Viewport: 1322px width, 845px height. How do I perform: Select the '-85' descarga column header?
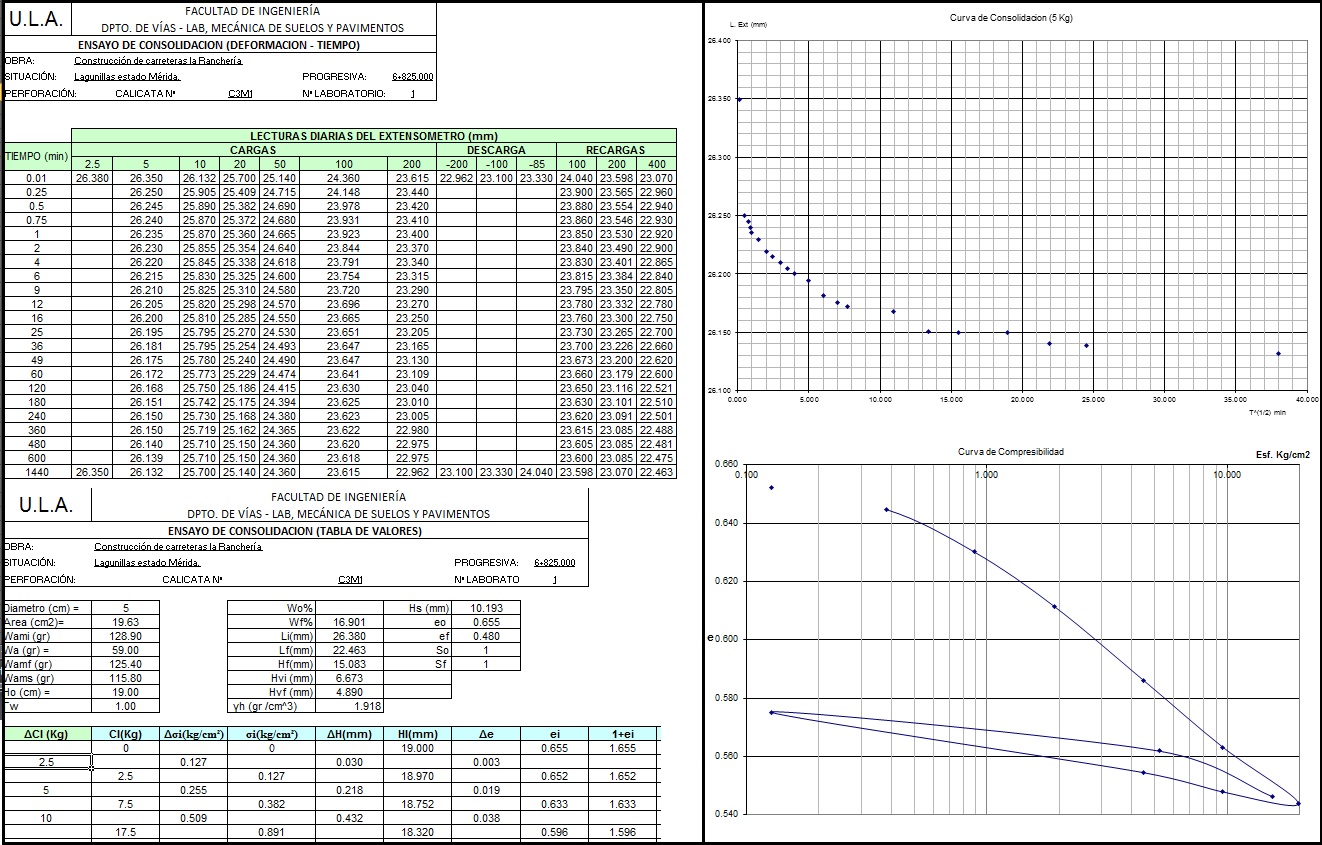537,164
